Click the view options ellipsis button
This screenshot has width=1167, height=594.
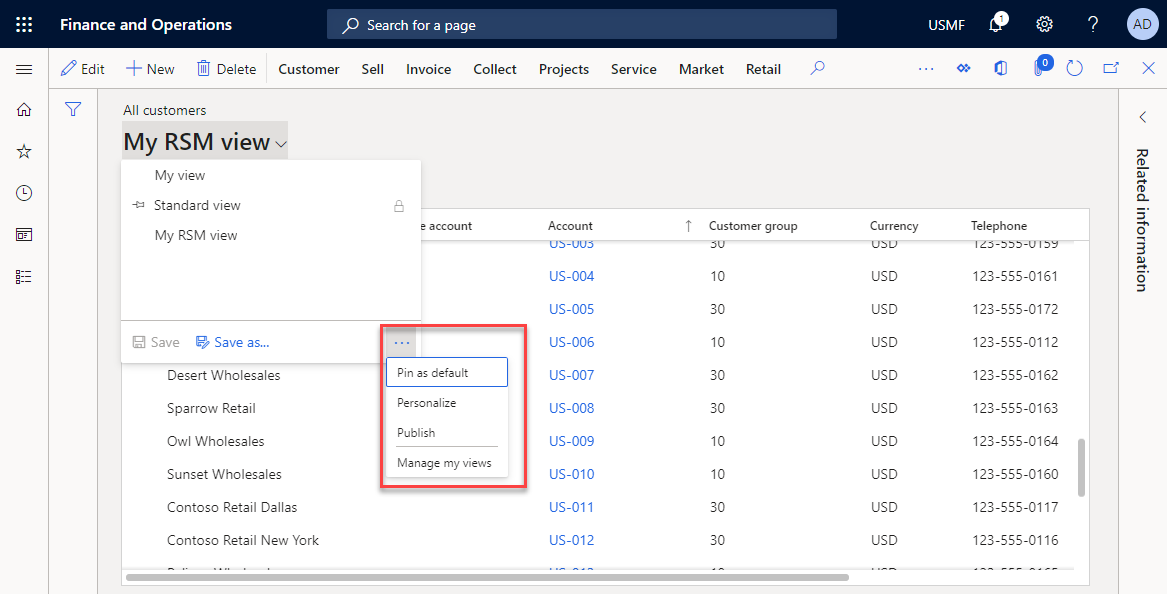pos(401,342)
